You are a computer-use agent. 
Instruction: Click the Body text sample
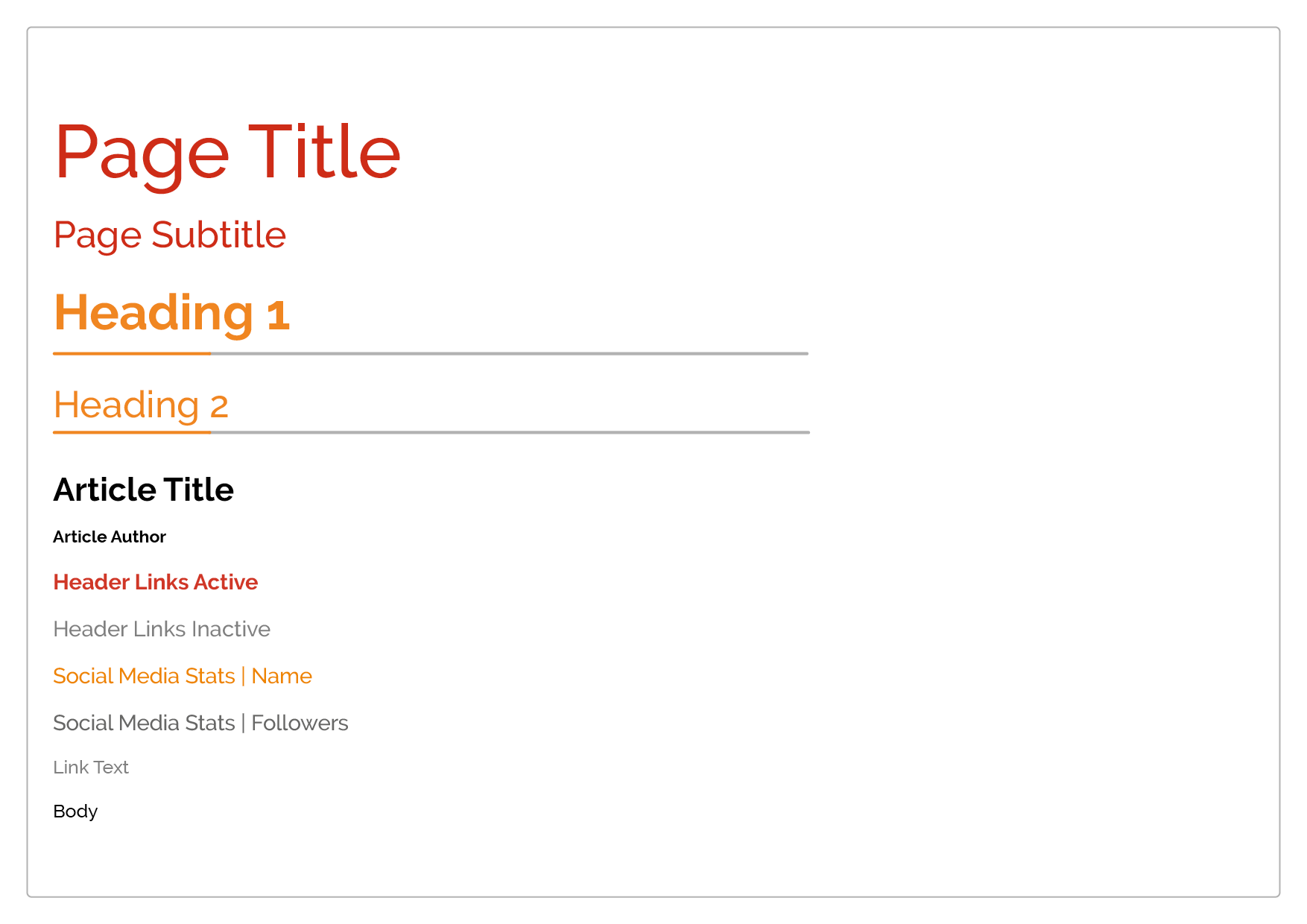pyautogui.click(x=75, y=811)
